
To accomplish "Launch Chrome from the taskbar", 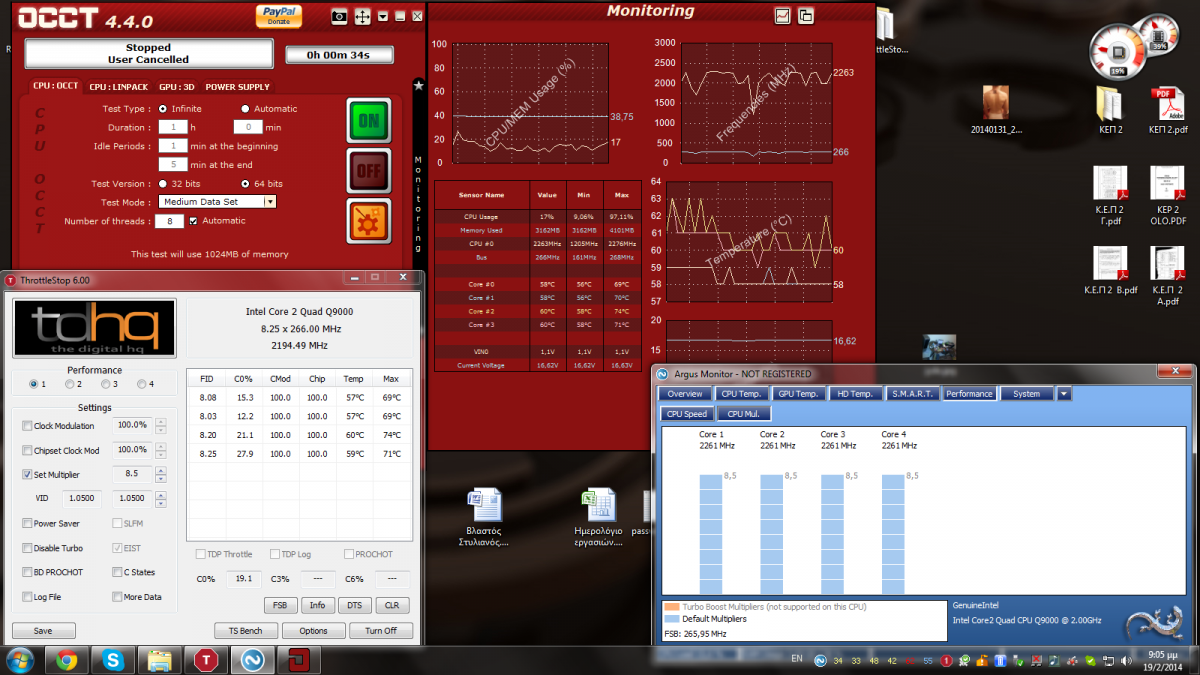I will pyautogui.click(x=67, y=660).
